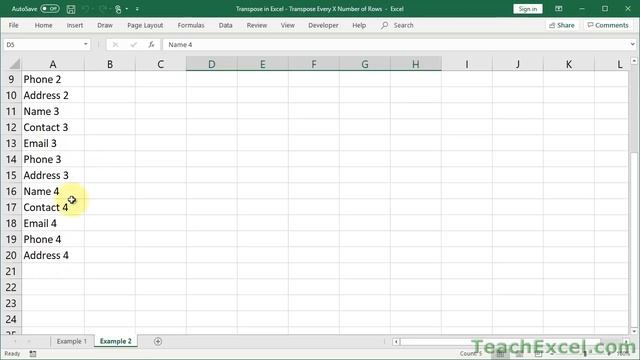This screenshot has width=640, height=360.
Task: Select the Developer tab
Action: [x=323, y=25]
